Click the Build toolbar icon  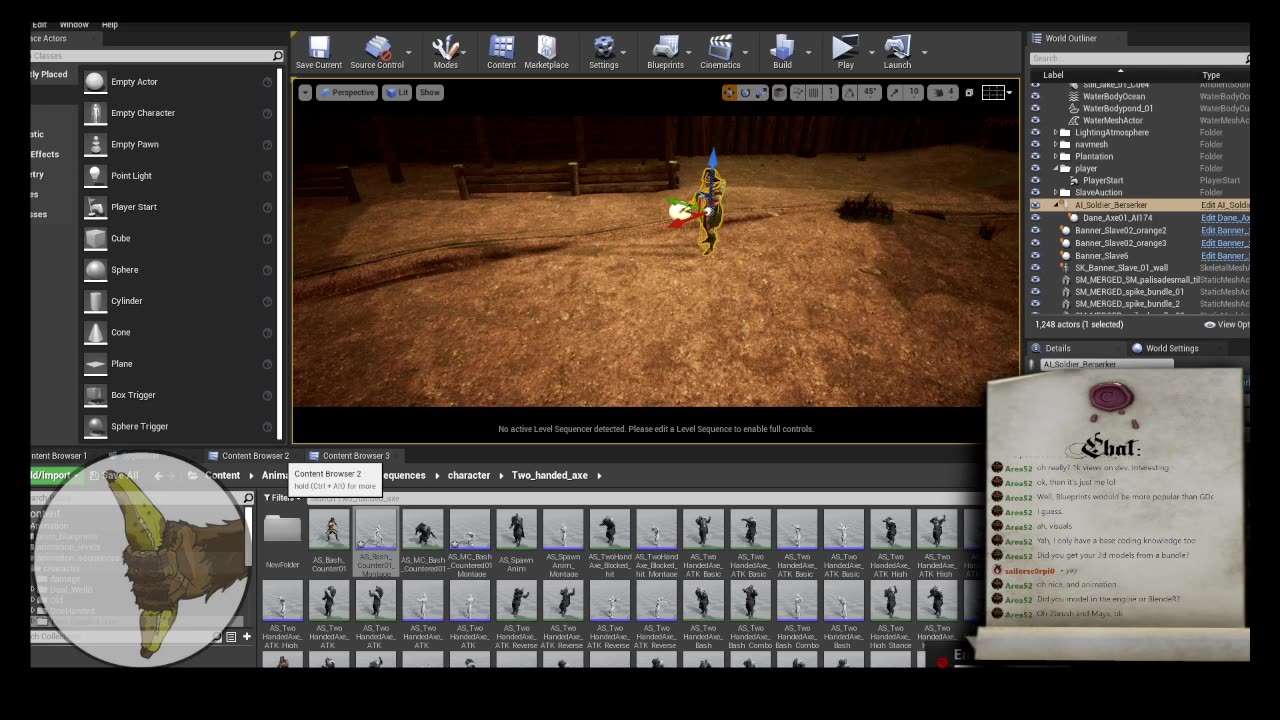(782, 53)
